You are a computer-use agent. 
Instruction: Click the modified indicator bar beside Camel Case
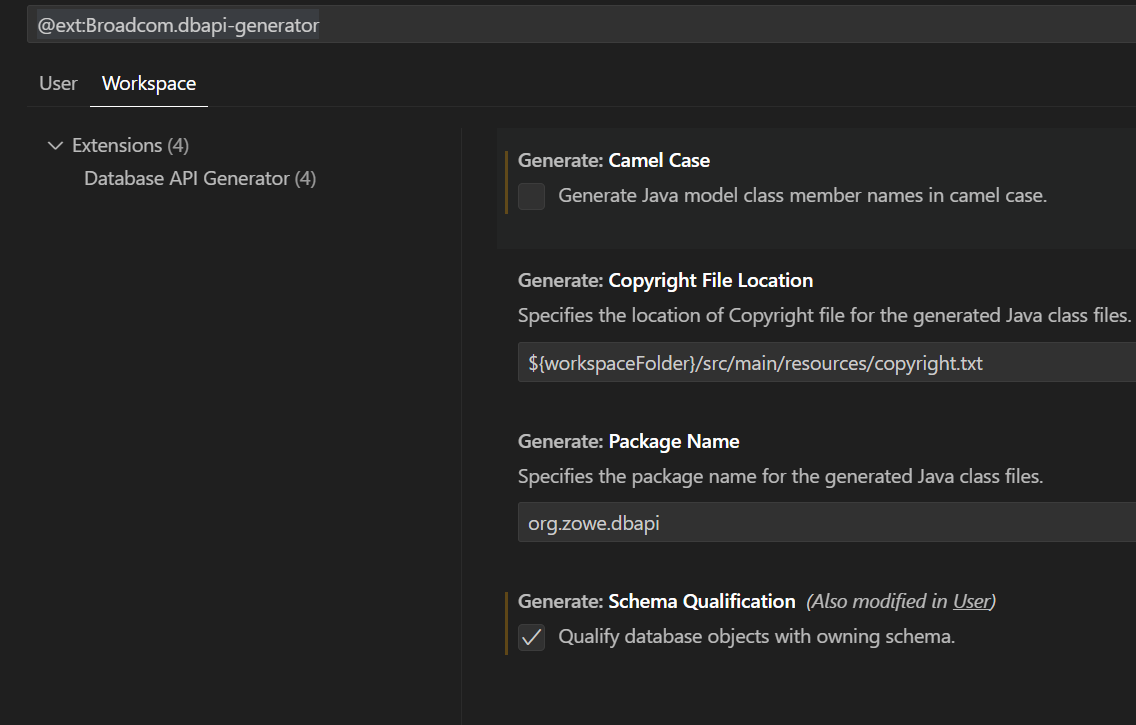507,181
